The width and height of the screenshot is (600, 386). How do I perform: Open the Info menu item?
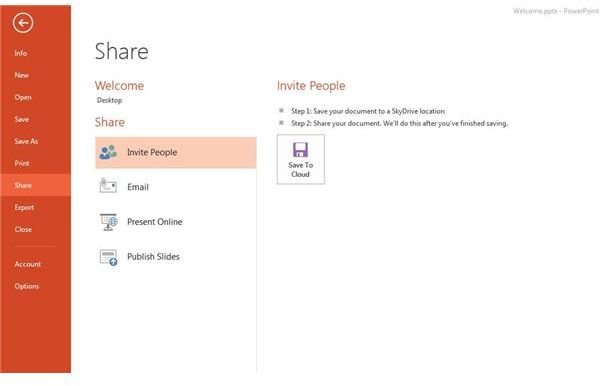[21, 53]
